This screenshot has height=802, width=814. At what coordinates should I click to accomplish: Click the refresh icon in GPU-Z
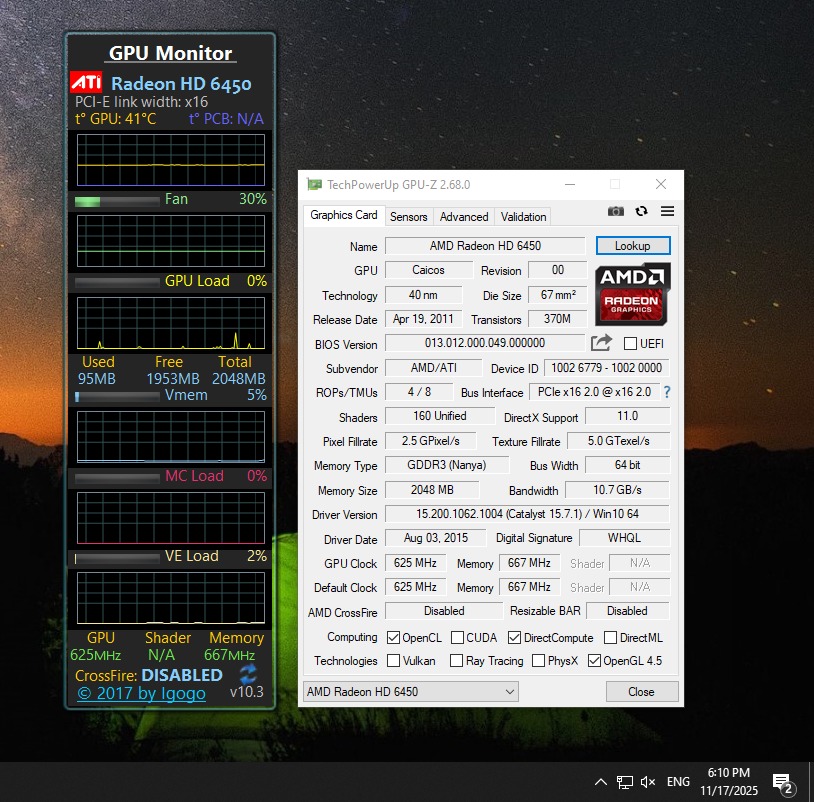pyautogui.click(x=641, y=211)
